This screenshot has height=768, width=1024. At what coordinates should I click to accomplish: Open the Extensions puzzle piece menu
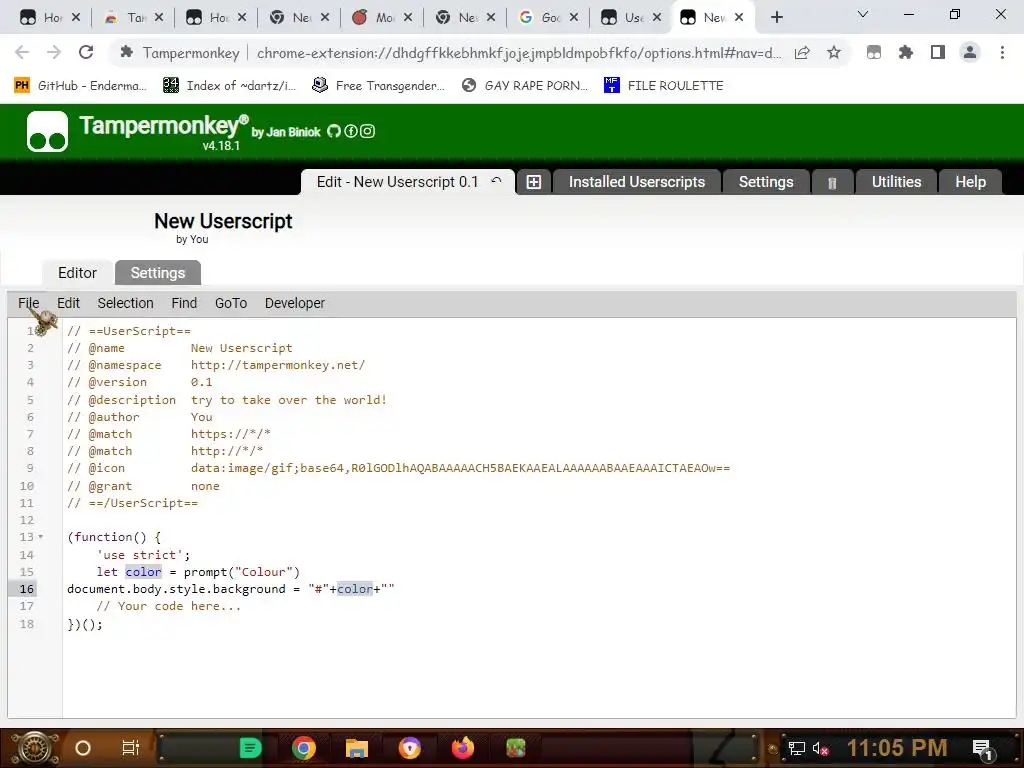coord(905,53)
